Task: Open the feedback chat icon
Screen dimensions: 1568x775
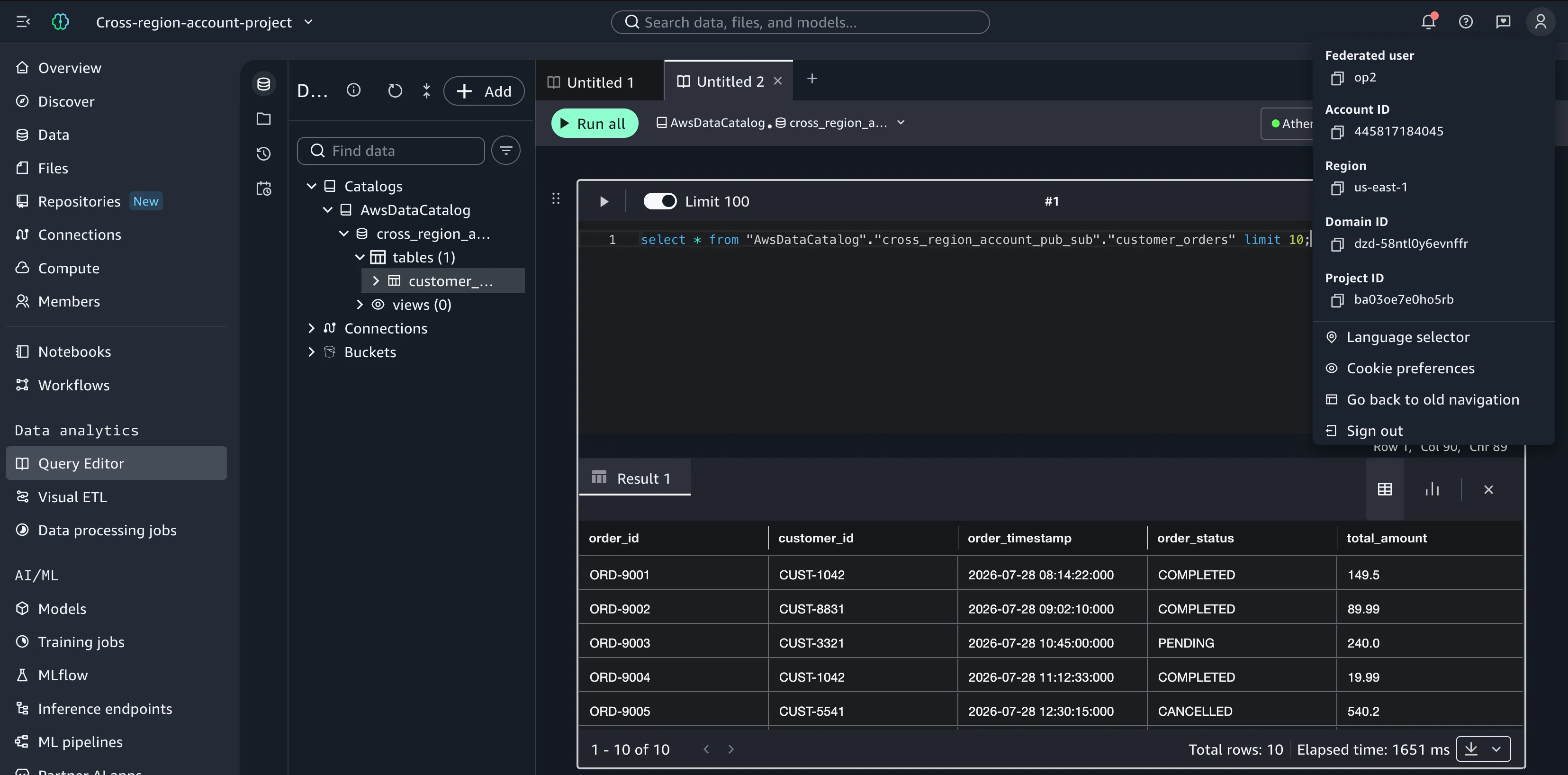Action: coord(1503,22)
